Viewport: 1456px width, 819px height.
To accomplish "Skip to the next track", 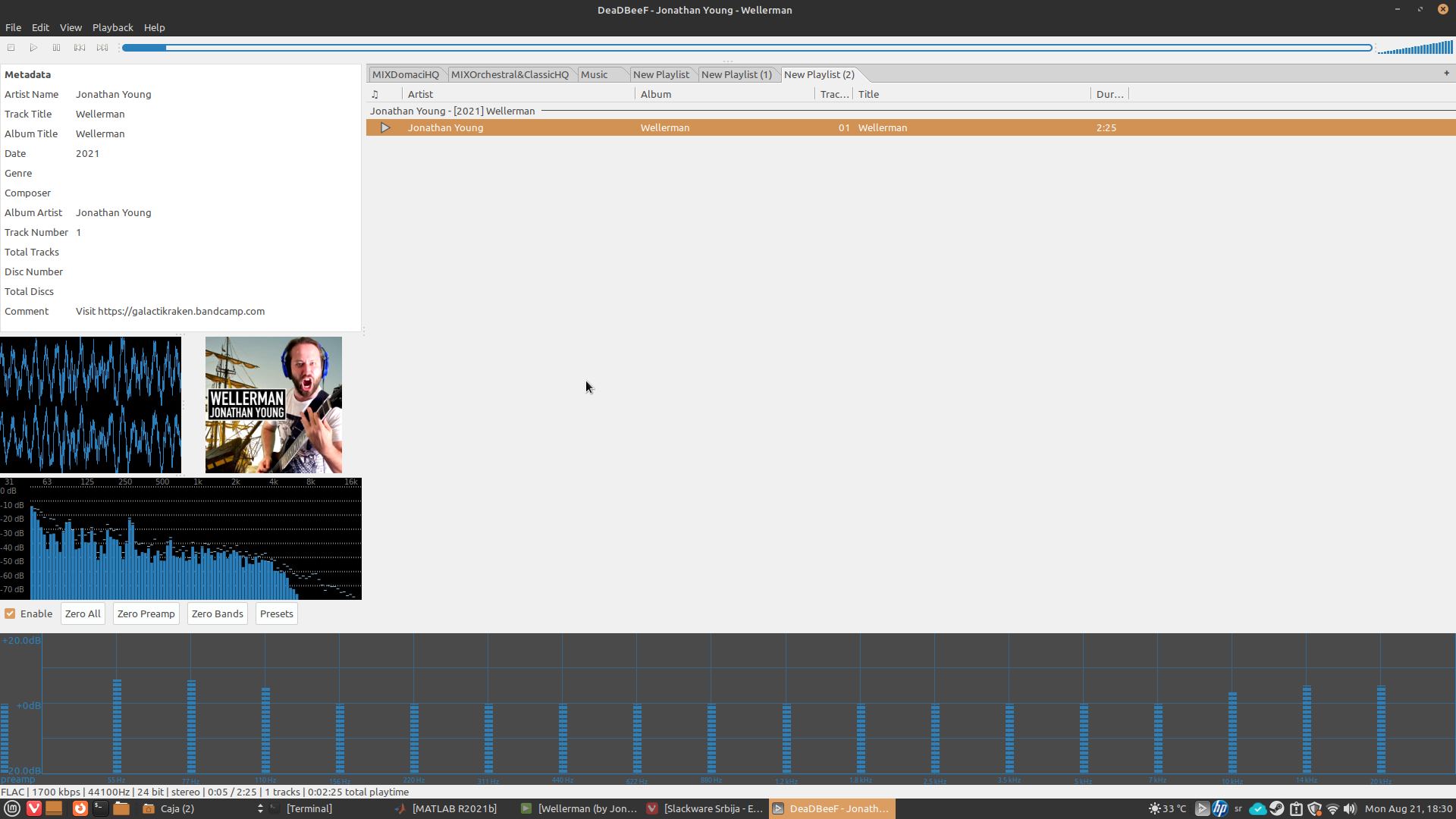I will tap(102, 48).
